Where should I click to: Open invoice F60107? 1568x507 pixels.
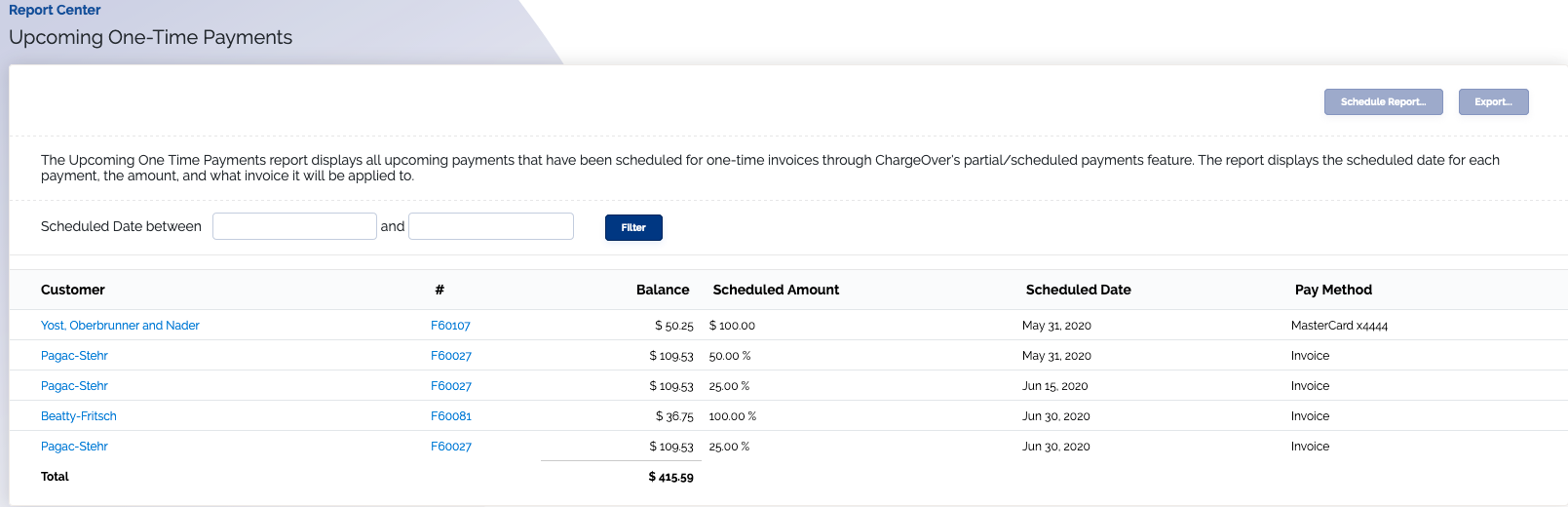tap(450, 326)
